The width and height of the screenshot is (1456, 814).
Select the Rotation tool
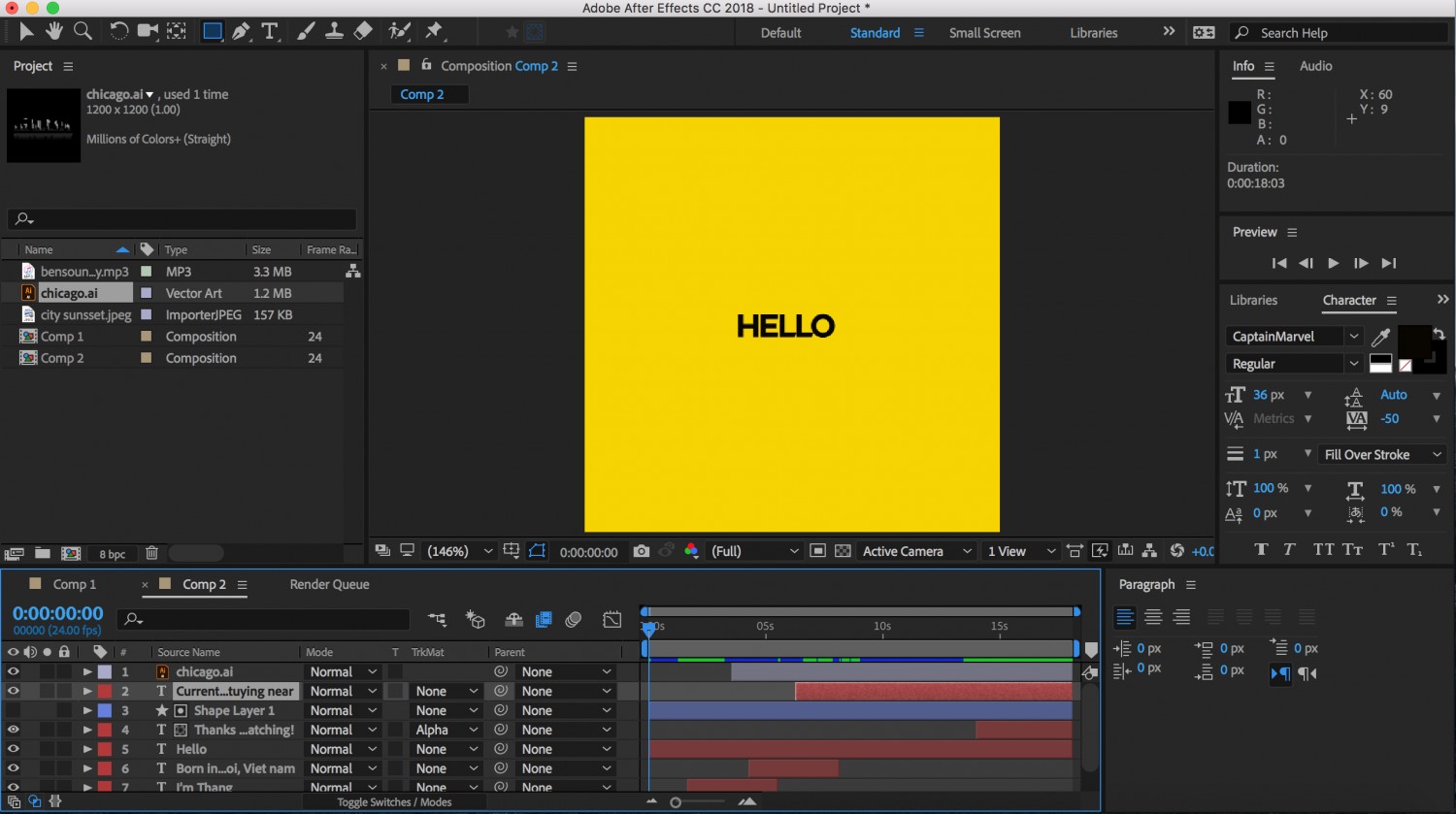[x=118, y=32]
